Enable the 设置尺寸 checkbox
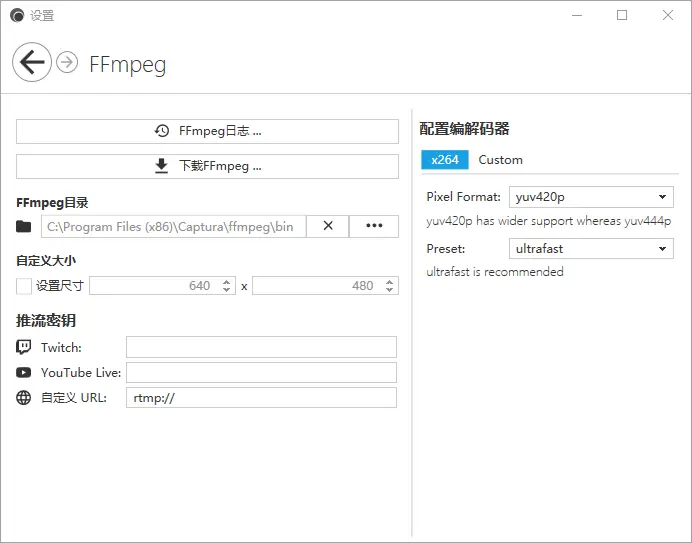 click(x=24, y=286)
